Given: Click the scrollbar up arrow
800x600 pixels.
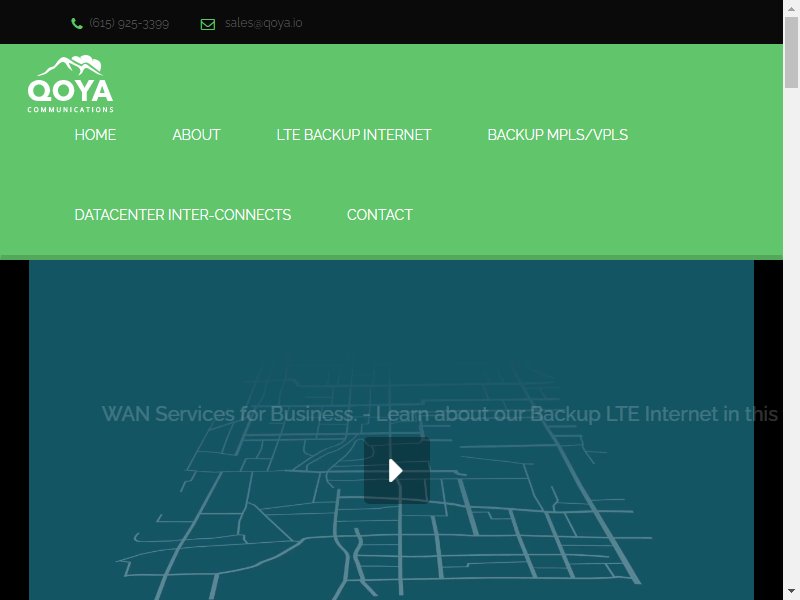Looking at the screenshot, I should pos(791,8).
